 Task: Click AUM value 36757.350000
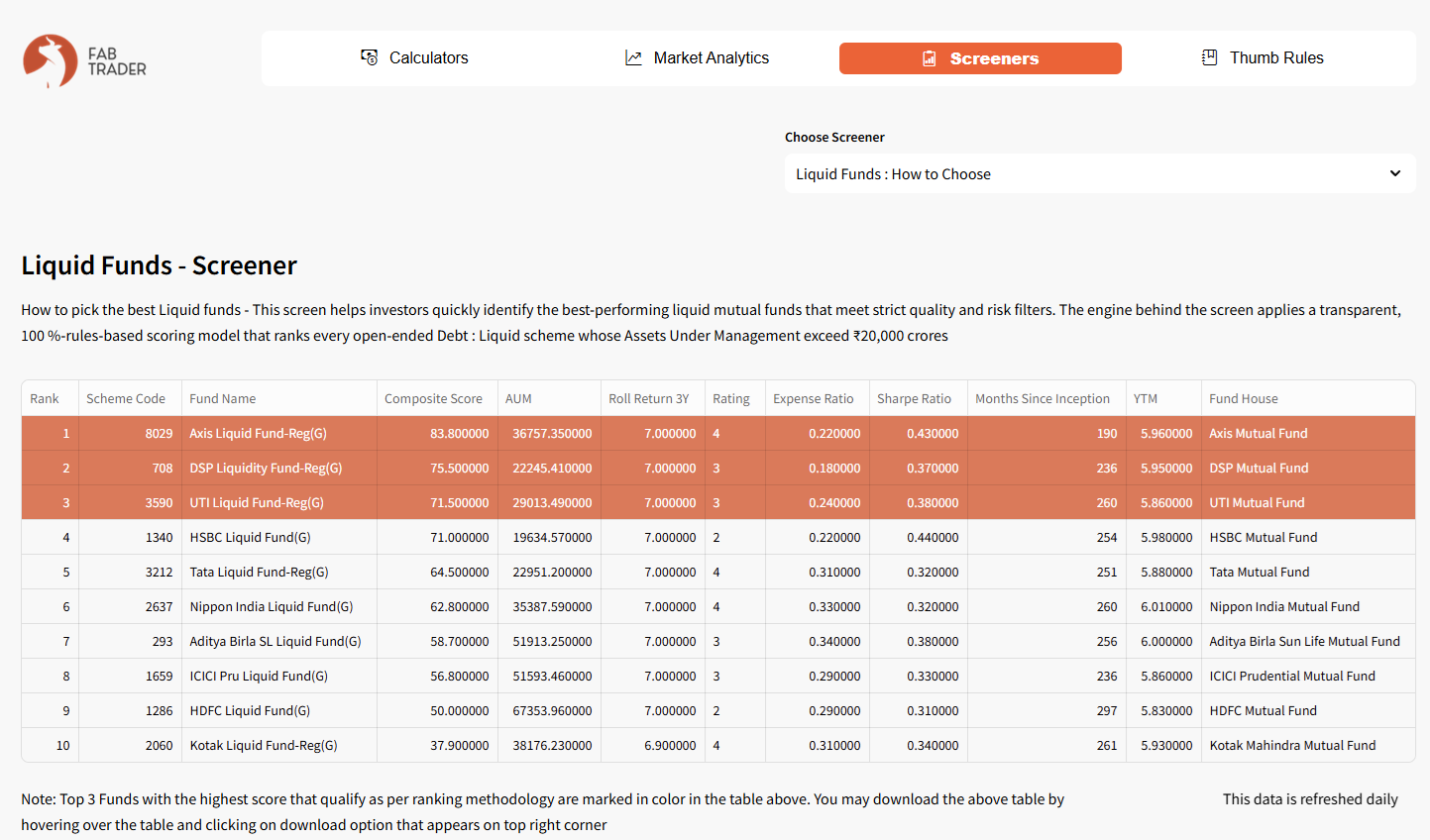tap(549, 433)
